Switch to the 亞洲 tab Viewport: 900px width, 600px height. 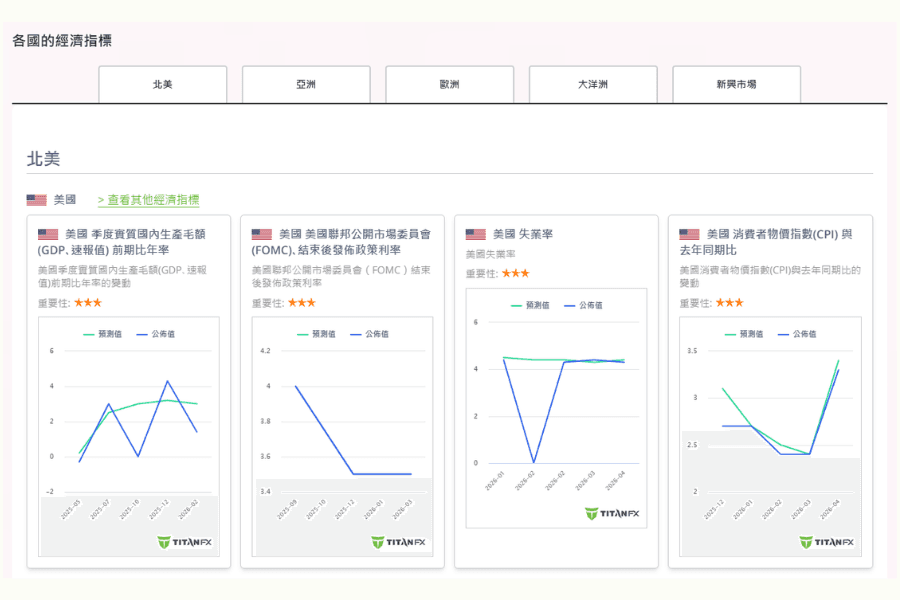click(x=305, y=84)
